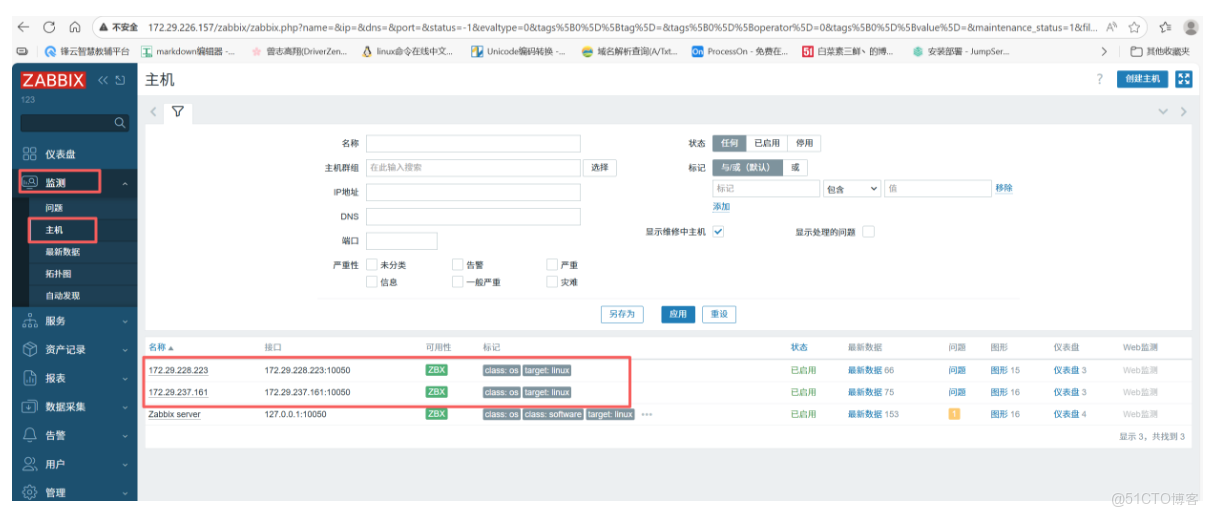Screen dimensions: 1209x516
Task: Click the 名称 filter input field
Action: [x=473, y=143]
